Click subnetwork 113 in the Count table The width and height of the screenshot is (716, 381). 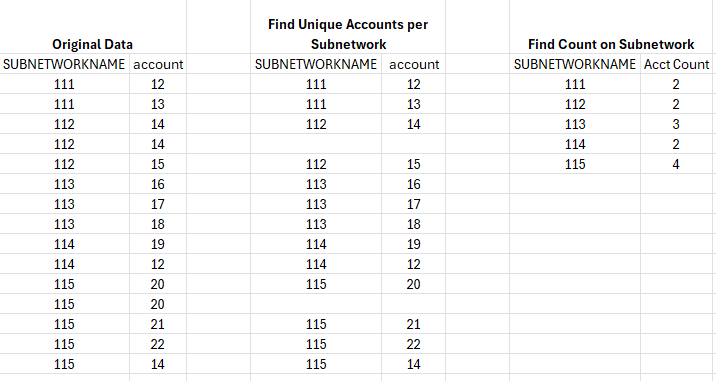575,125
